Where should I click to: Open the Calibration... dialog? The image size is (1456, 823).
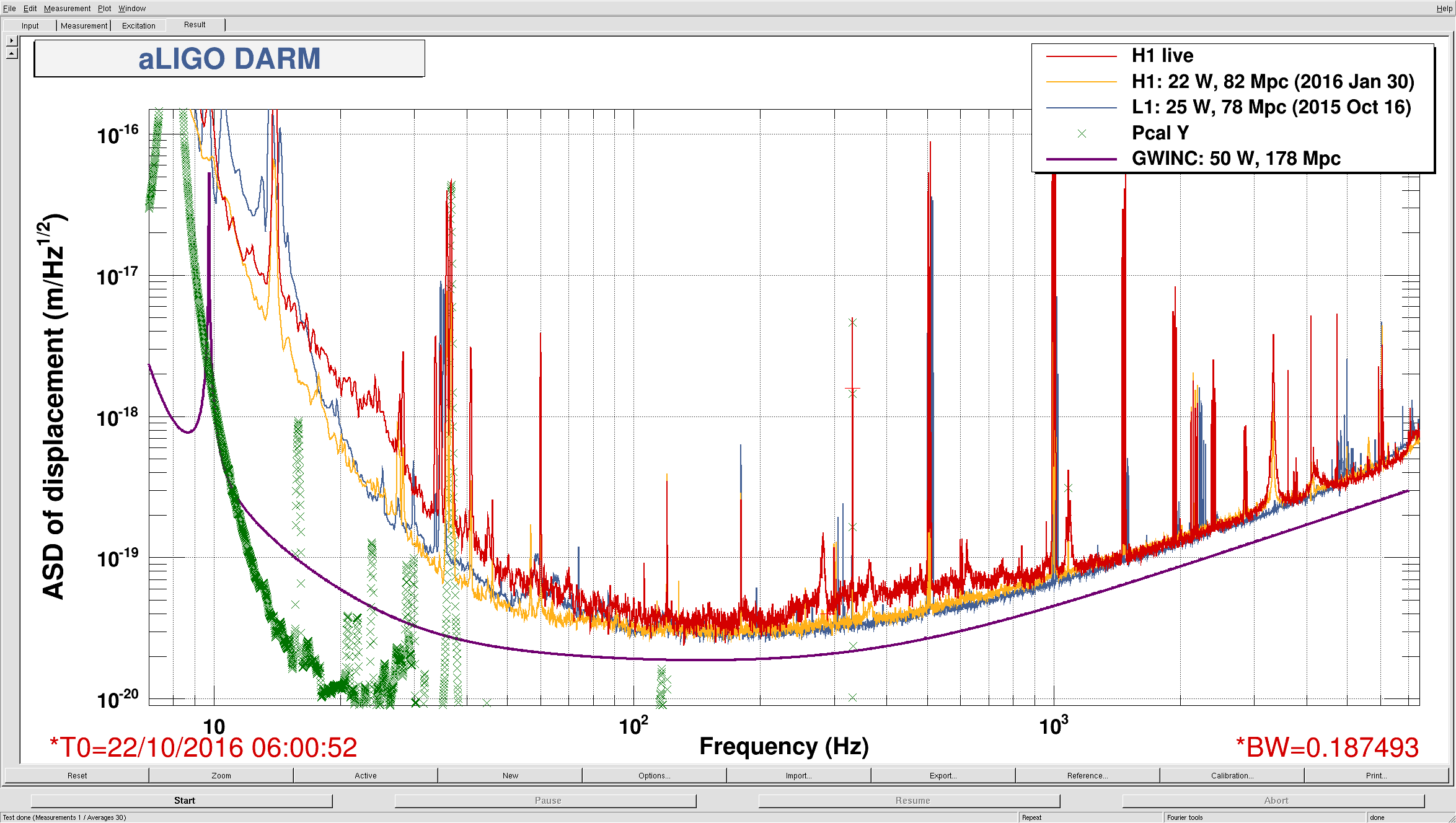point(1232,775)
